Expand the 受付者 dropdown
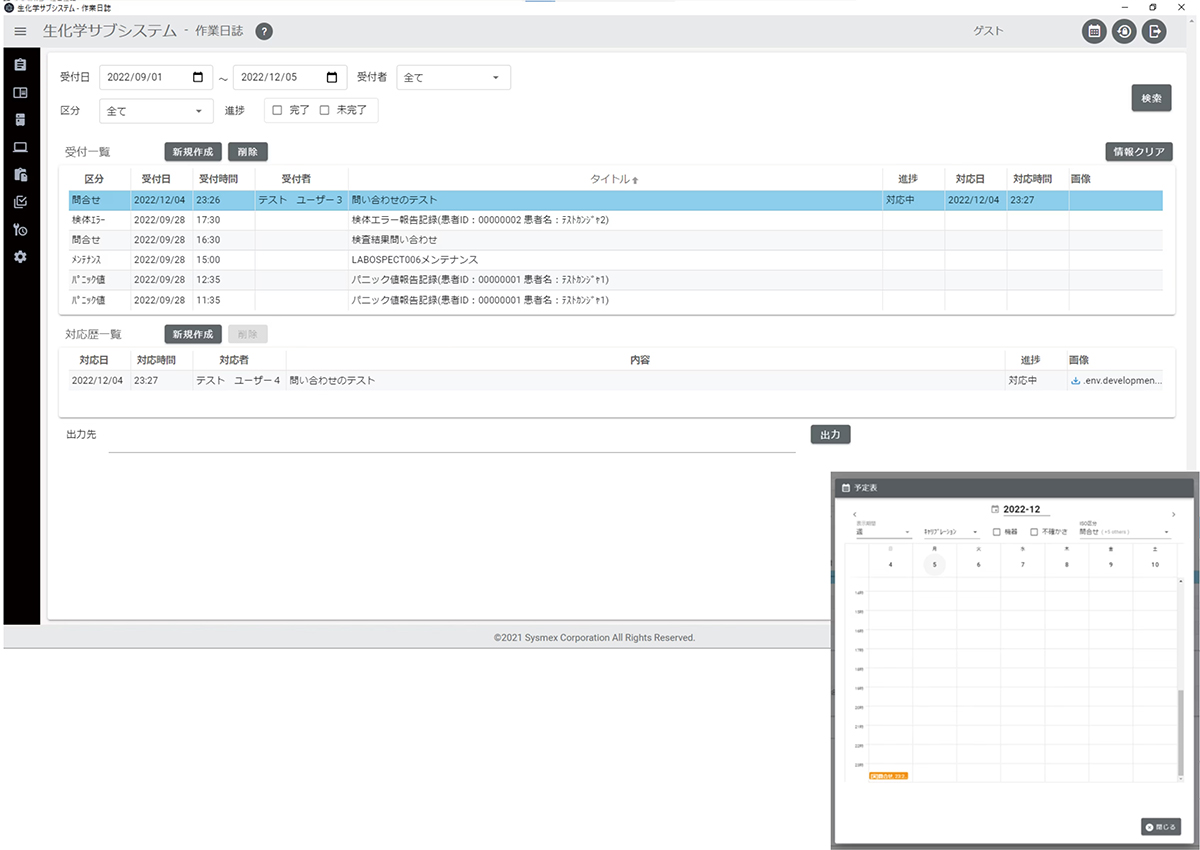Screen dimensions: 1200x850 [x=453, y=78]
